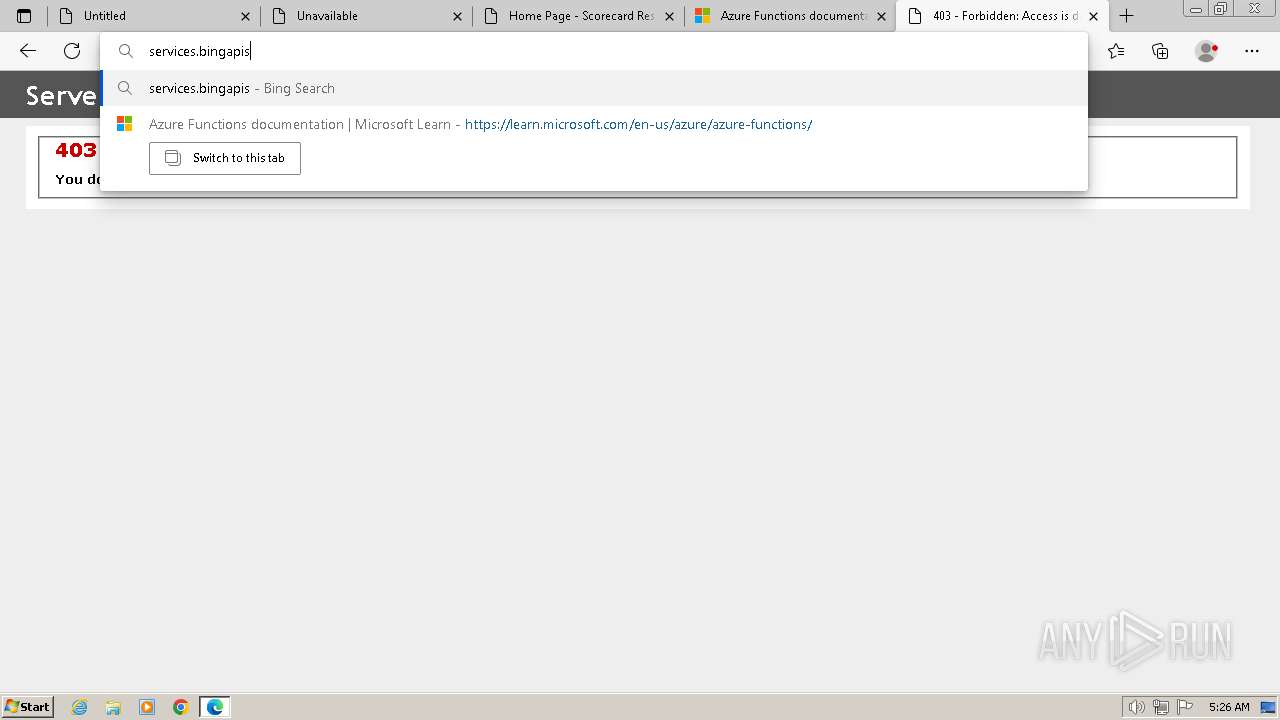This screenshot has height=720, width=1280.
Task: Open the tab actions menu icon
Action: click(24, 16)
